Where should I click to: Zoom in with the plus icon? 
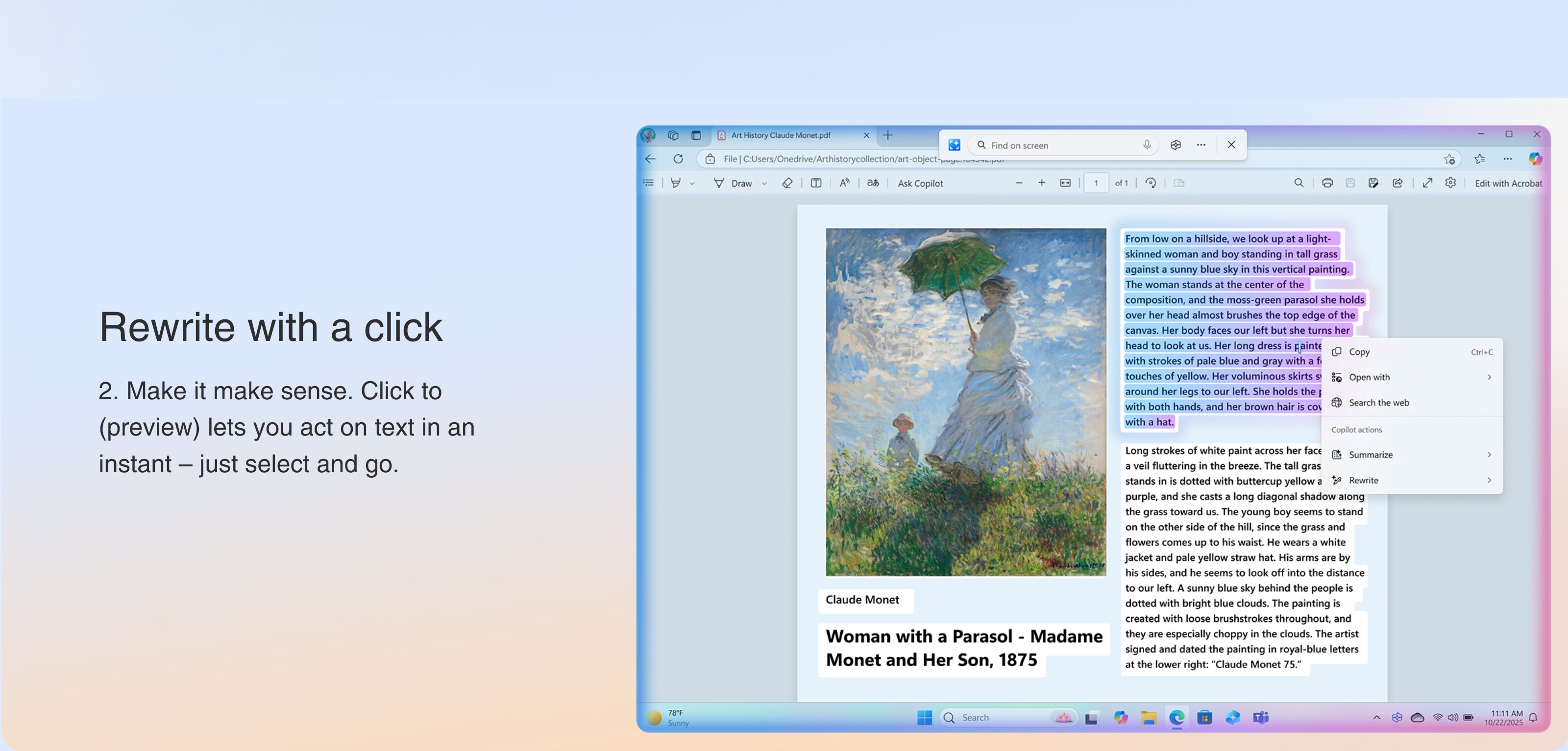(1041, 183)
